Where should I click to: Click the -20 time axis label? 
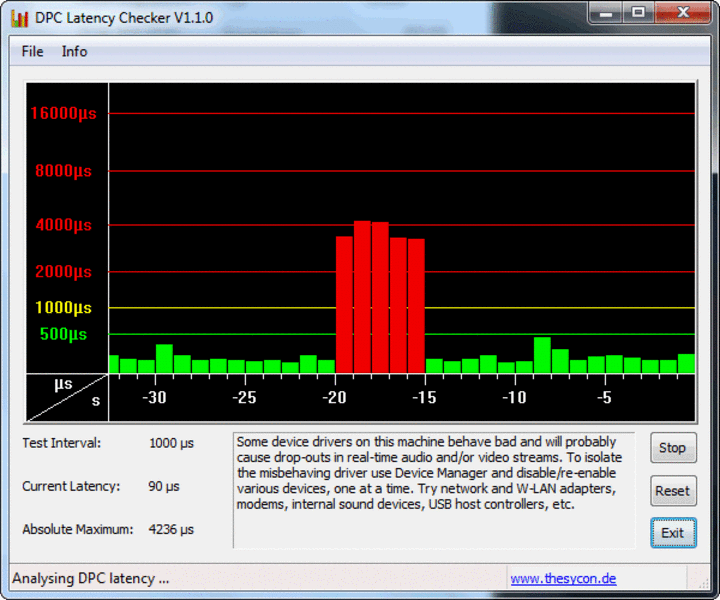tap(334, 397)
